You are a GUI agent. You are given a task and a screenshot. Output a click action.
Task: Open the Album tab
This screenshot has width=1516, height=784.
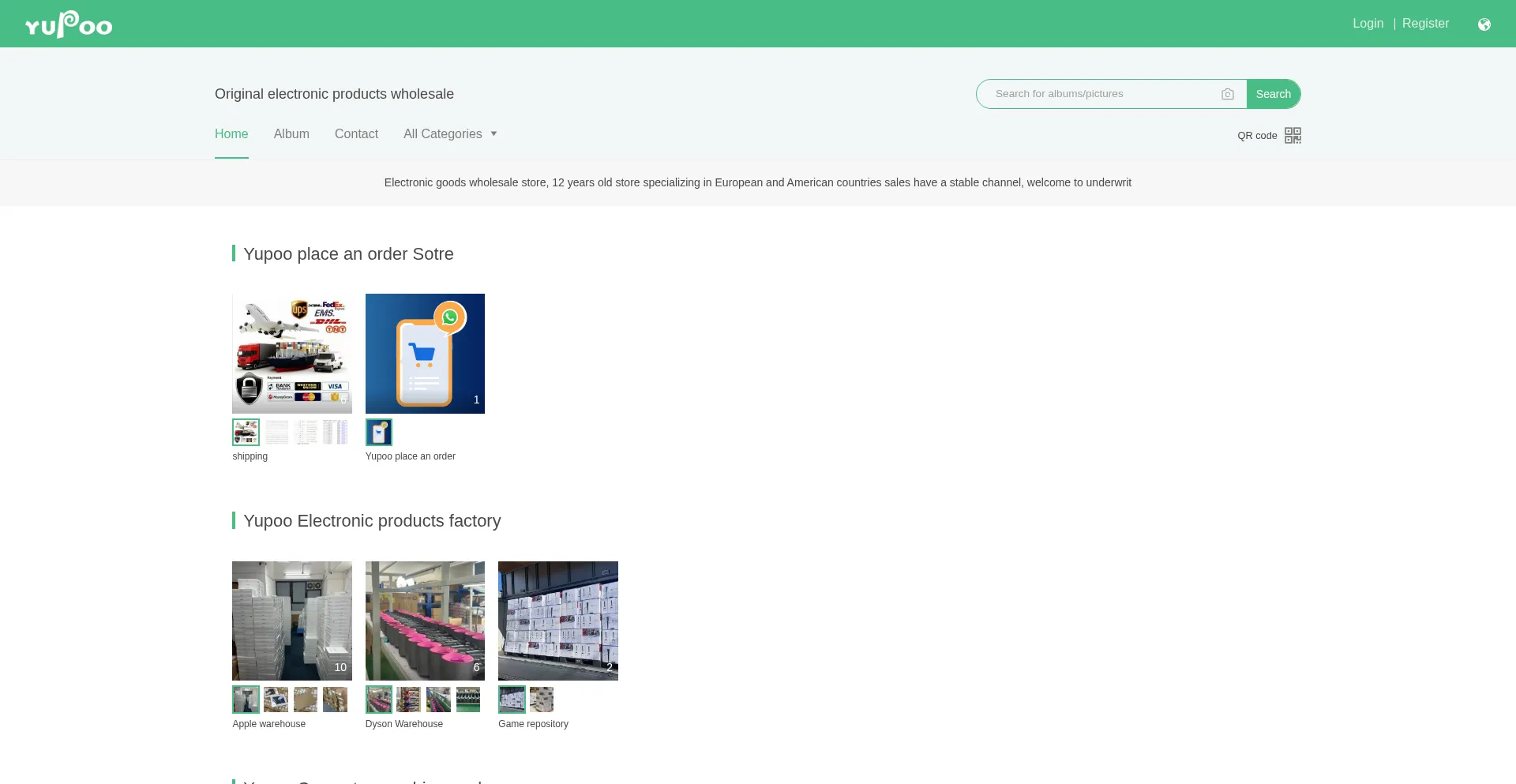[x=291, y=134]
